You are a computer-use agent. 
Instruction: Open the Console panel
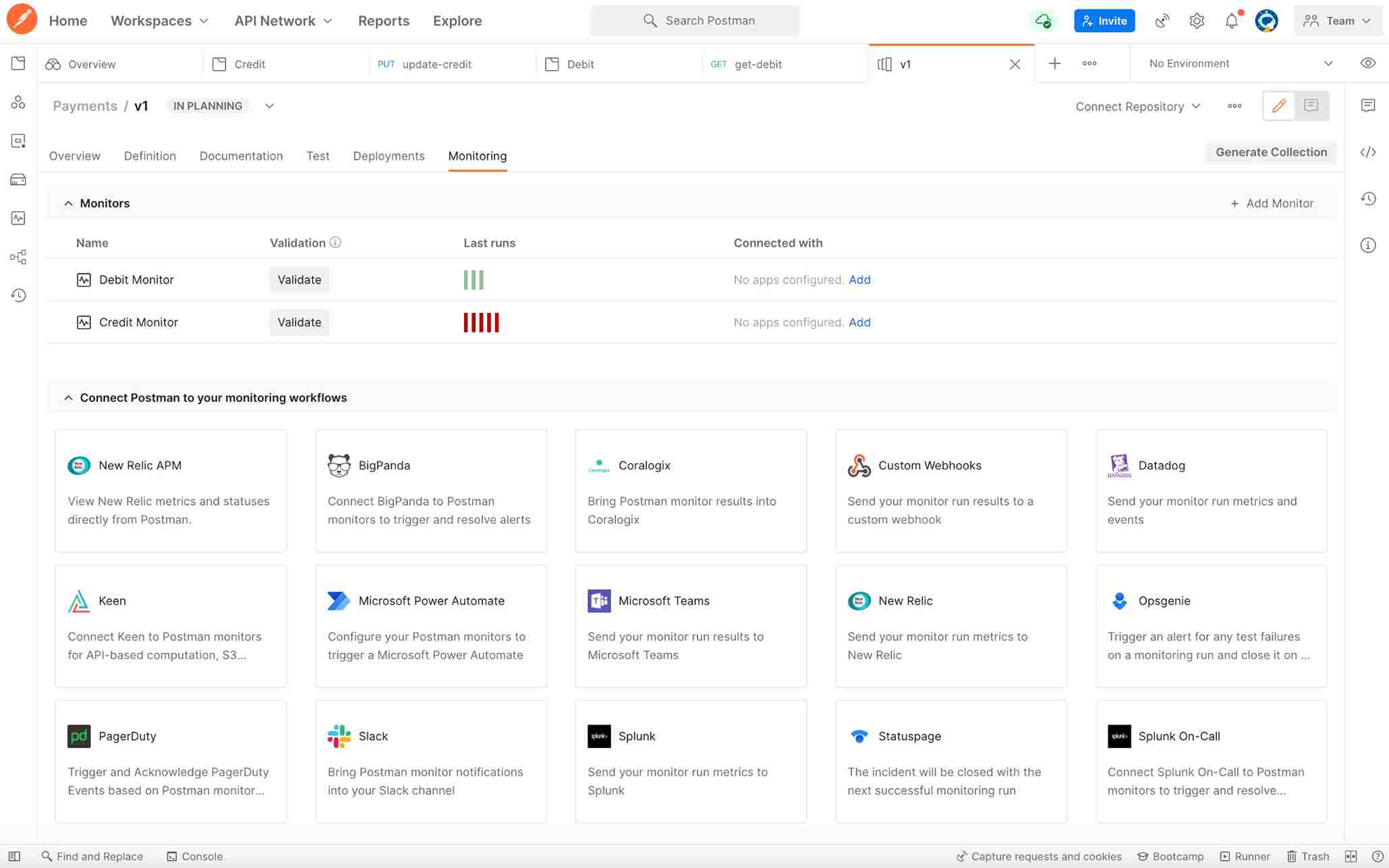[x=194, y=856]
